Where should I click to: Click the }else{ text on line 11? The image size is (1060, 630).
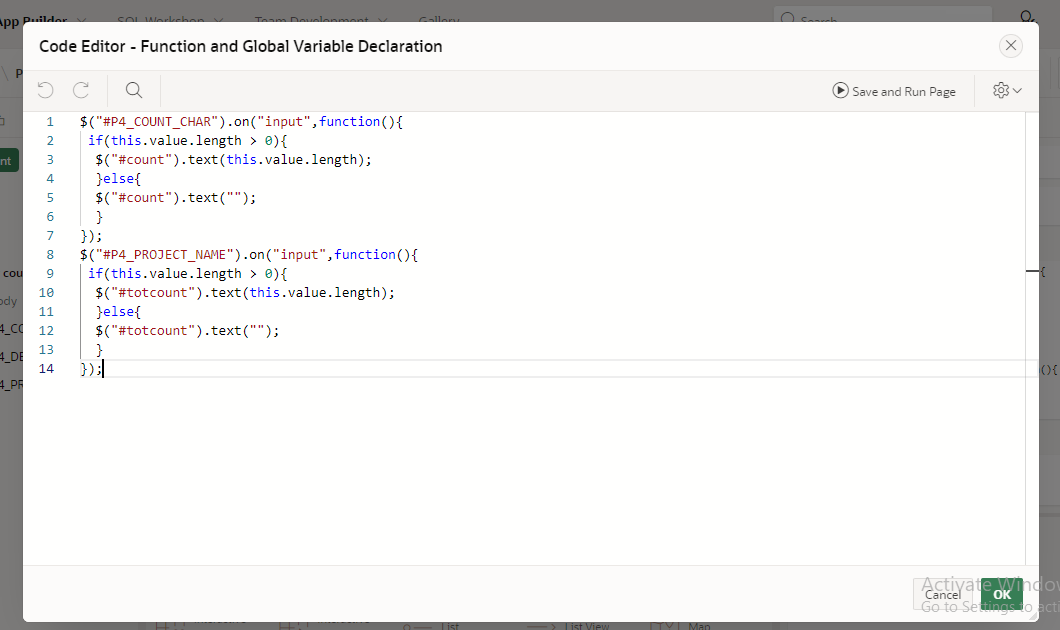click(x=118, y=312)
